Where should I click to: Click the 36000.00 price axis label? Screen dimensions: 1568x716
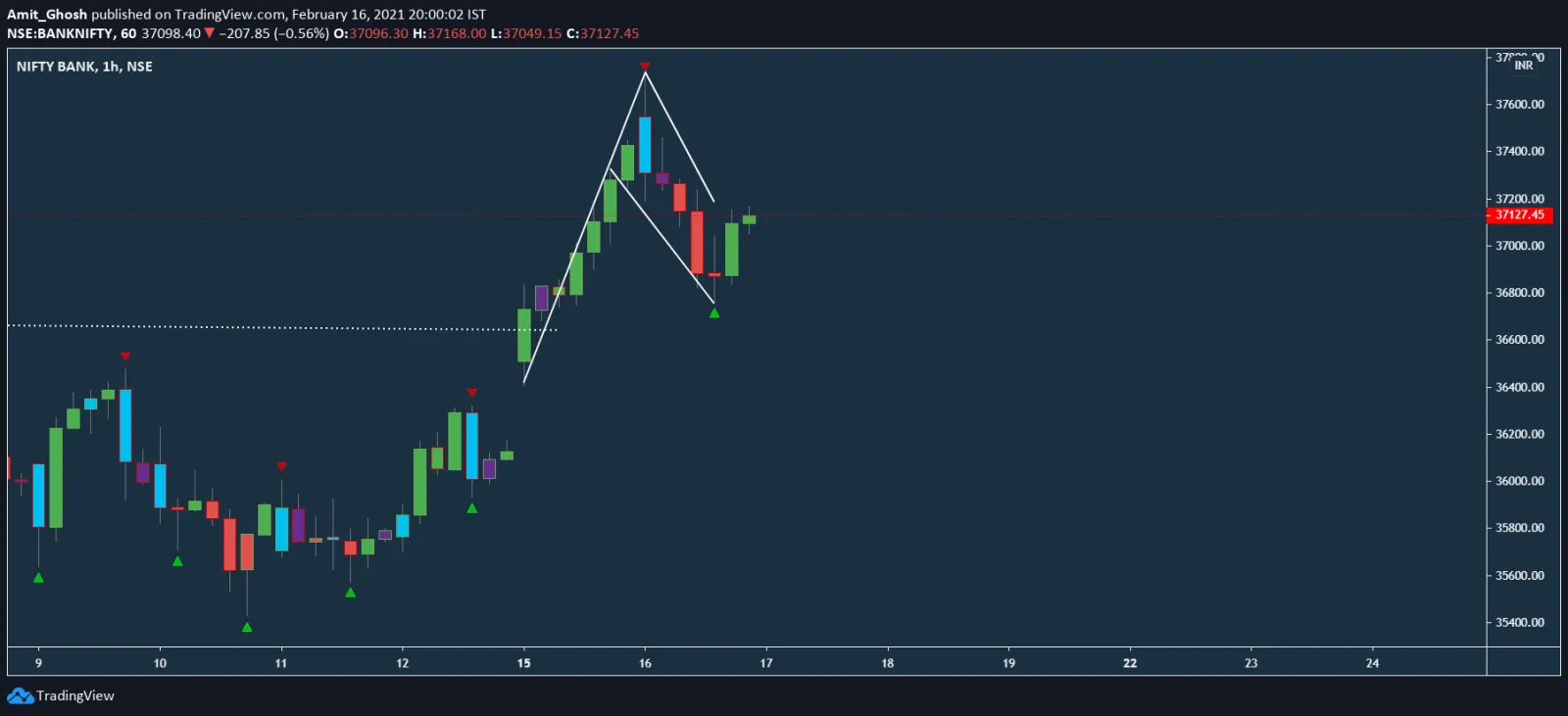click(x=1519, y=481)
